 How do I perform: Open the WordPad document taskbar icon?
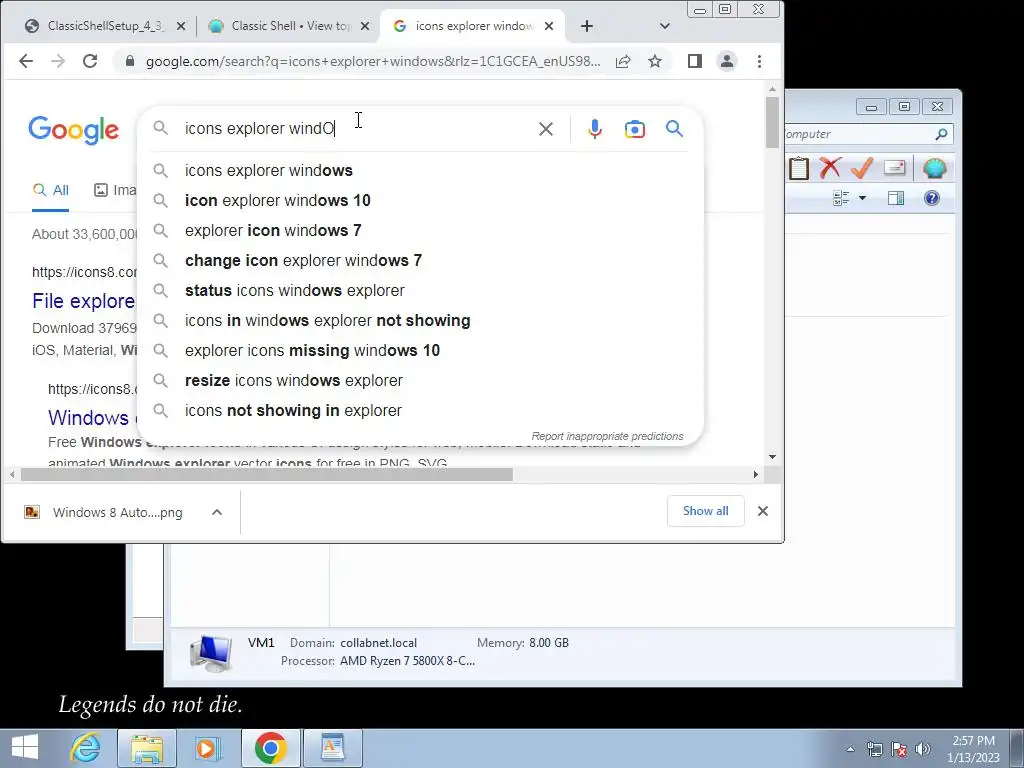point(332,748)
